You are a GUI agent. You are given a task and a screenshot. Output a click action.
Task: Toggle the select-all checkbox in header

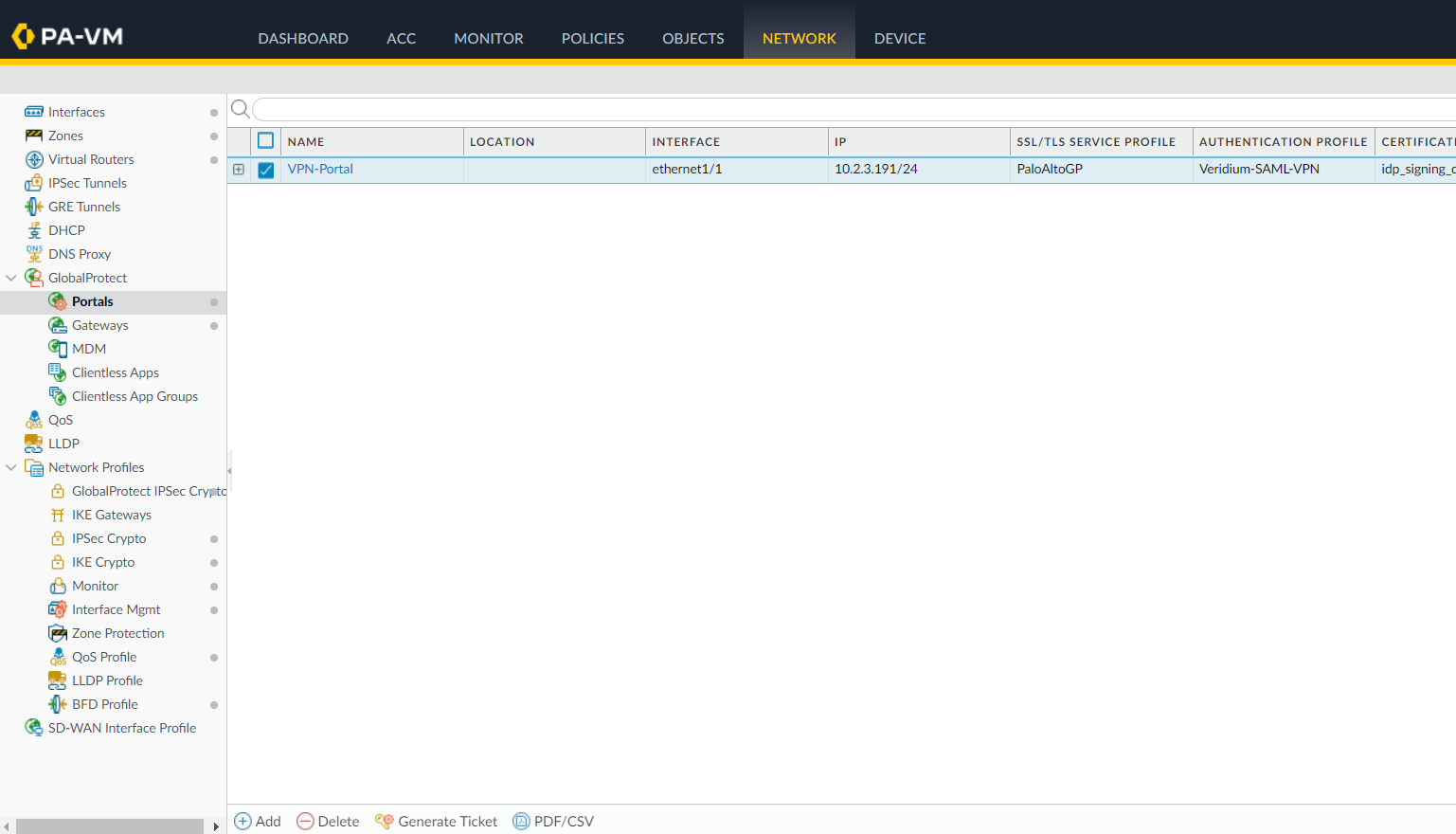click(x=266, y=141)
